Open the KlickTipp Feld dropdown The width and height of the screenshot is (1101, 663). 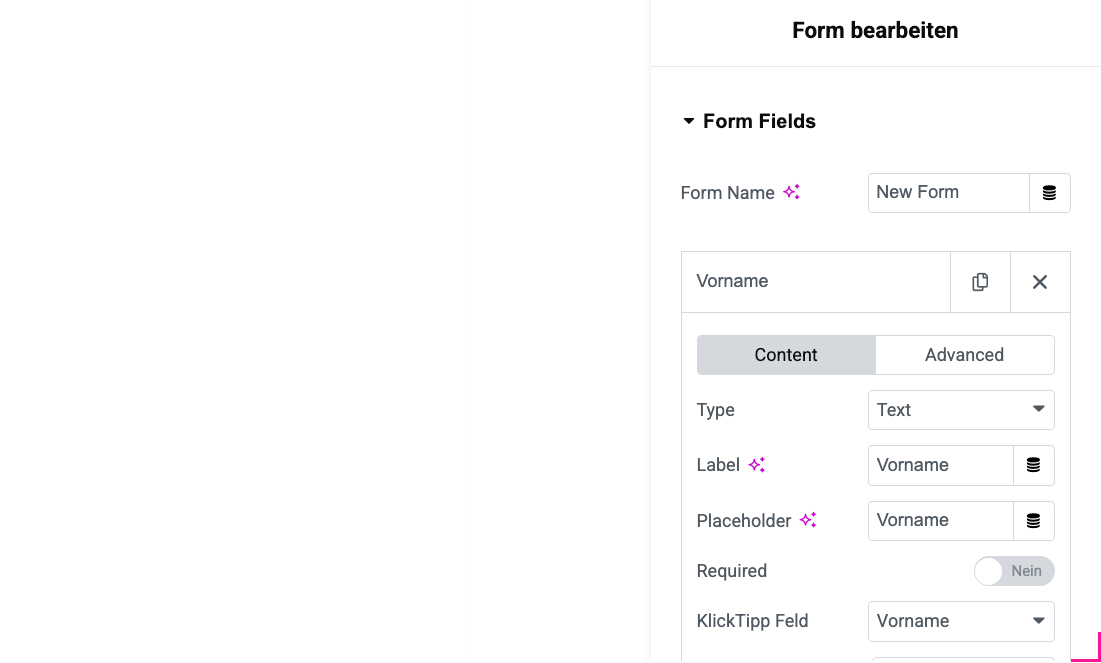click(x=961, y=621)
